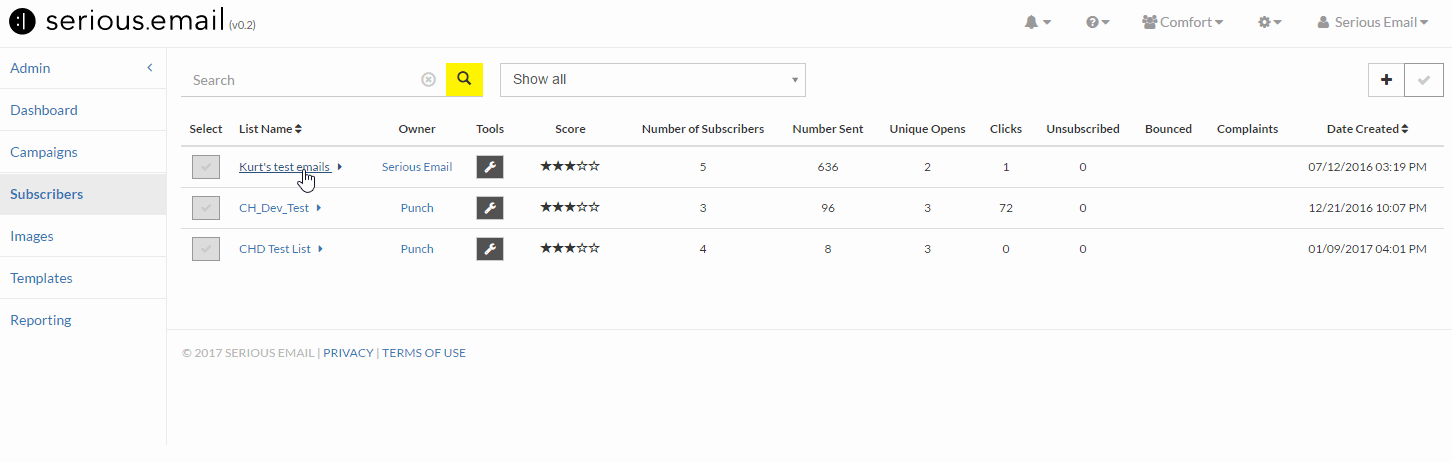Expand the Comfort group dropdown
Image resolution: width=1452 pixels, height=462 pixels.
pos(1182,22)
